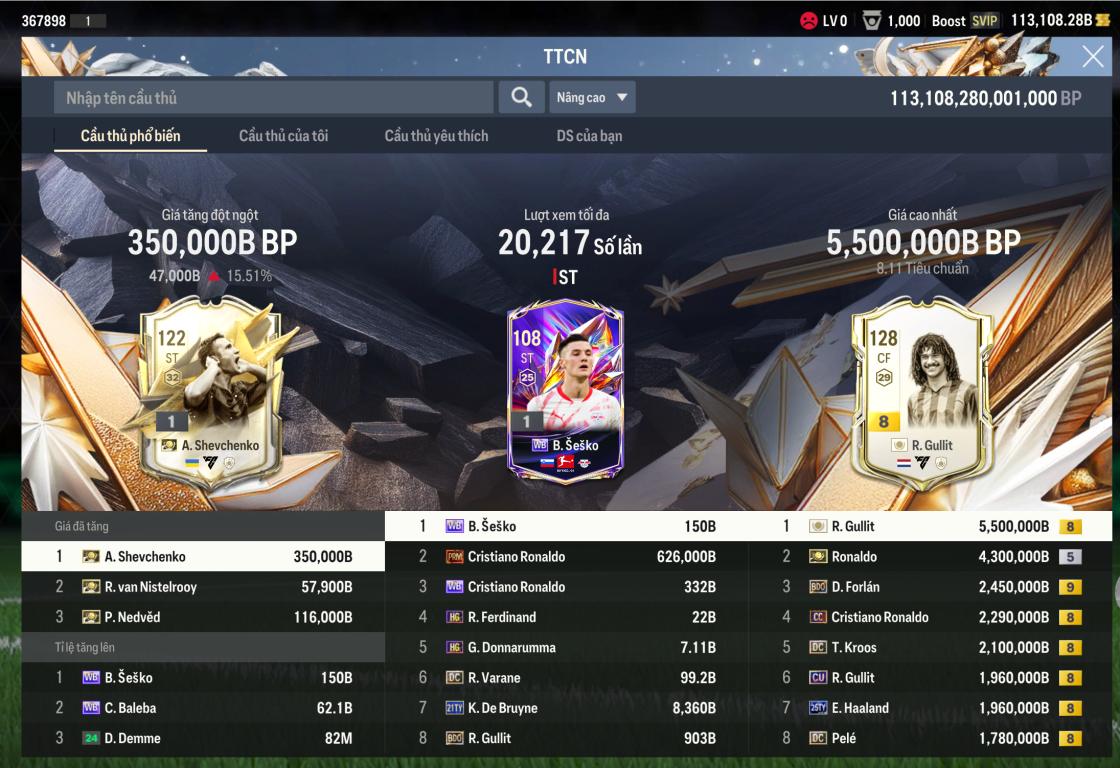The image size is (1120, 768).
Task: Switch to Cầu thủ yêu thích tab
Action: click(436, 136)
